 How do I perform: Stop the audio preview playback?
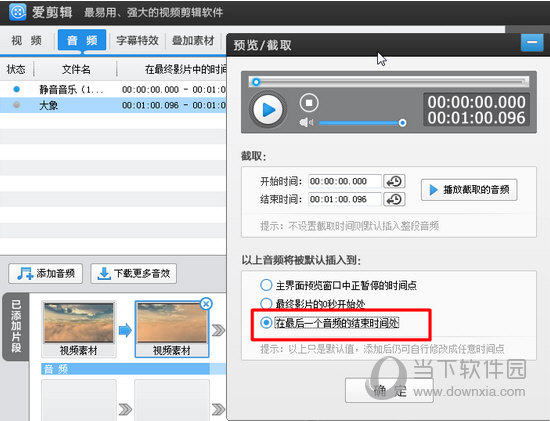coord(309,102)
